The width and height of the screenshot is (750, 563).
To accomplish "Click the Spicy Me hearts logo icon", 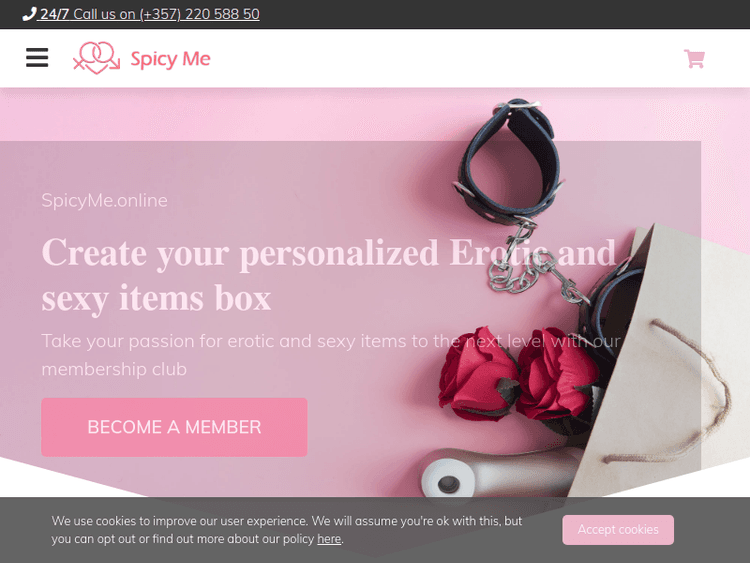I will [96, 58].
